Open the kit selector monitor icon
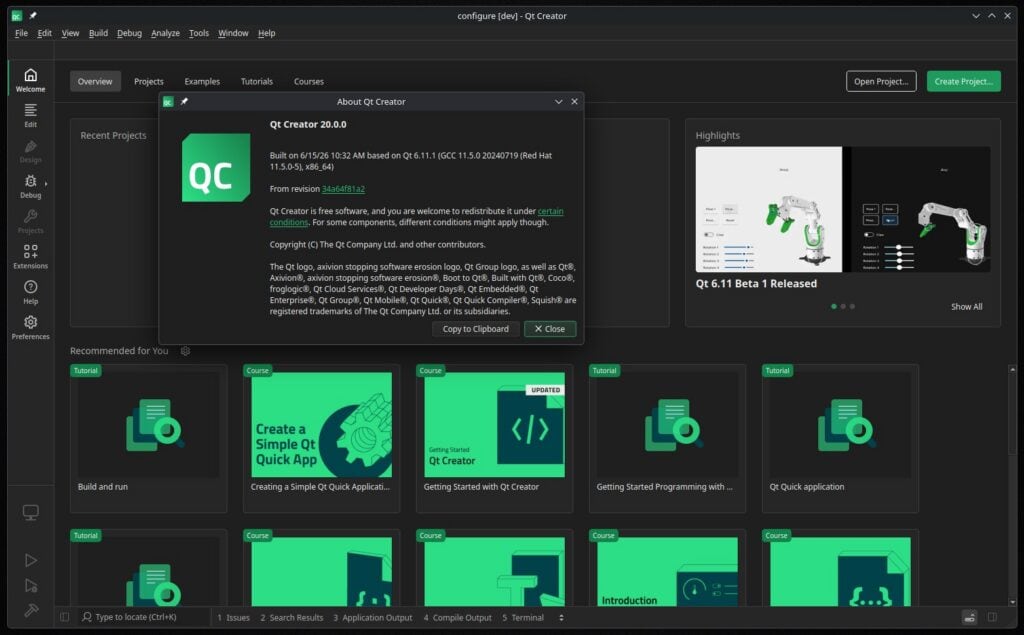 31,513
